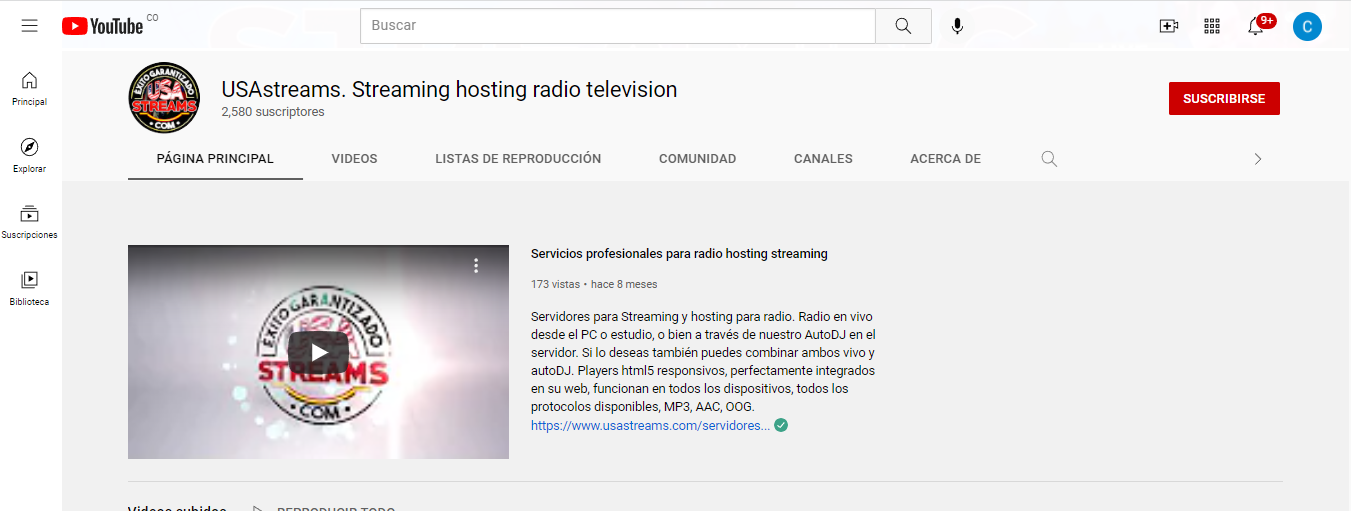Viewport: 1351px width, 511px height.
Task: Show more channel tabs arrow
Action: [x=1258, y=159]
